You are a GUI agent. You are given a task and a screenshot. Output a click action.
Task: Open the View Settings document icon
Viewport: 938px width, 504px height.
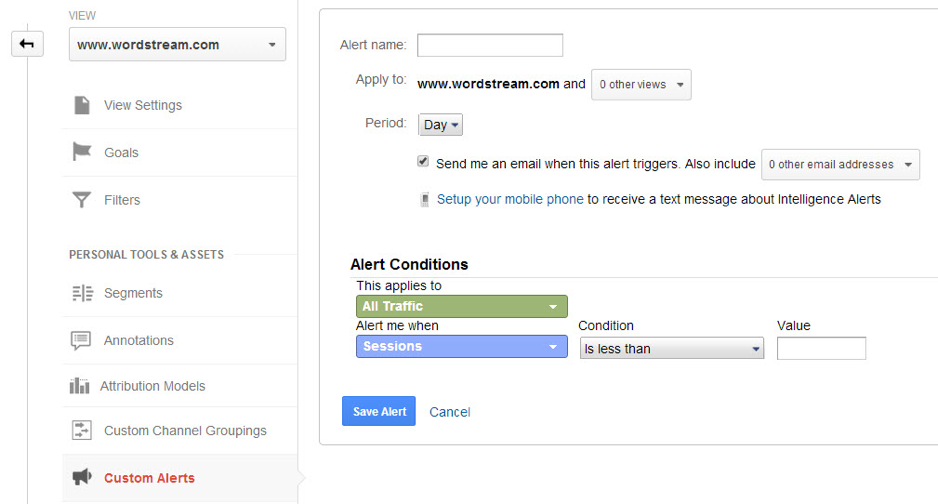[x=82, y=105]
